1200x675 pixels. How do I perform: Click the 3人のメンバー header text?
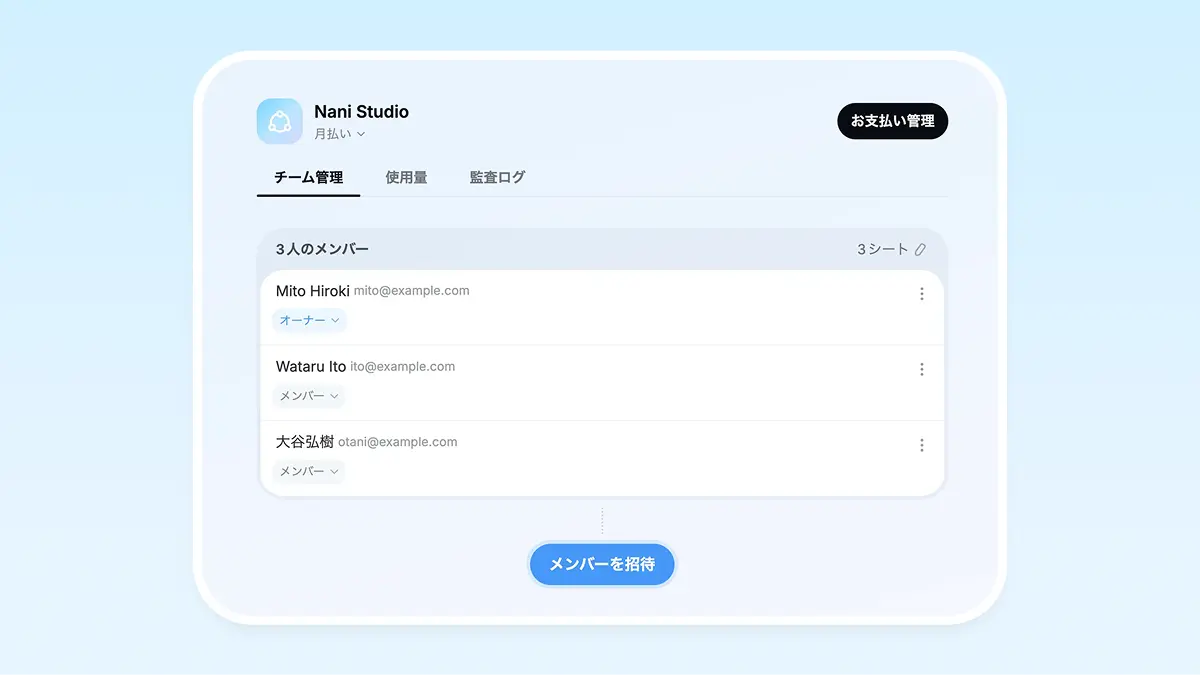[x=322, y=249]
